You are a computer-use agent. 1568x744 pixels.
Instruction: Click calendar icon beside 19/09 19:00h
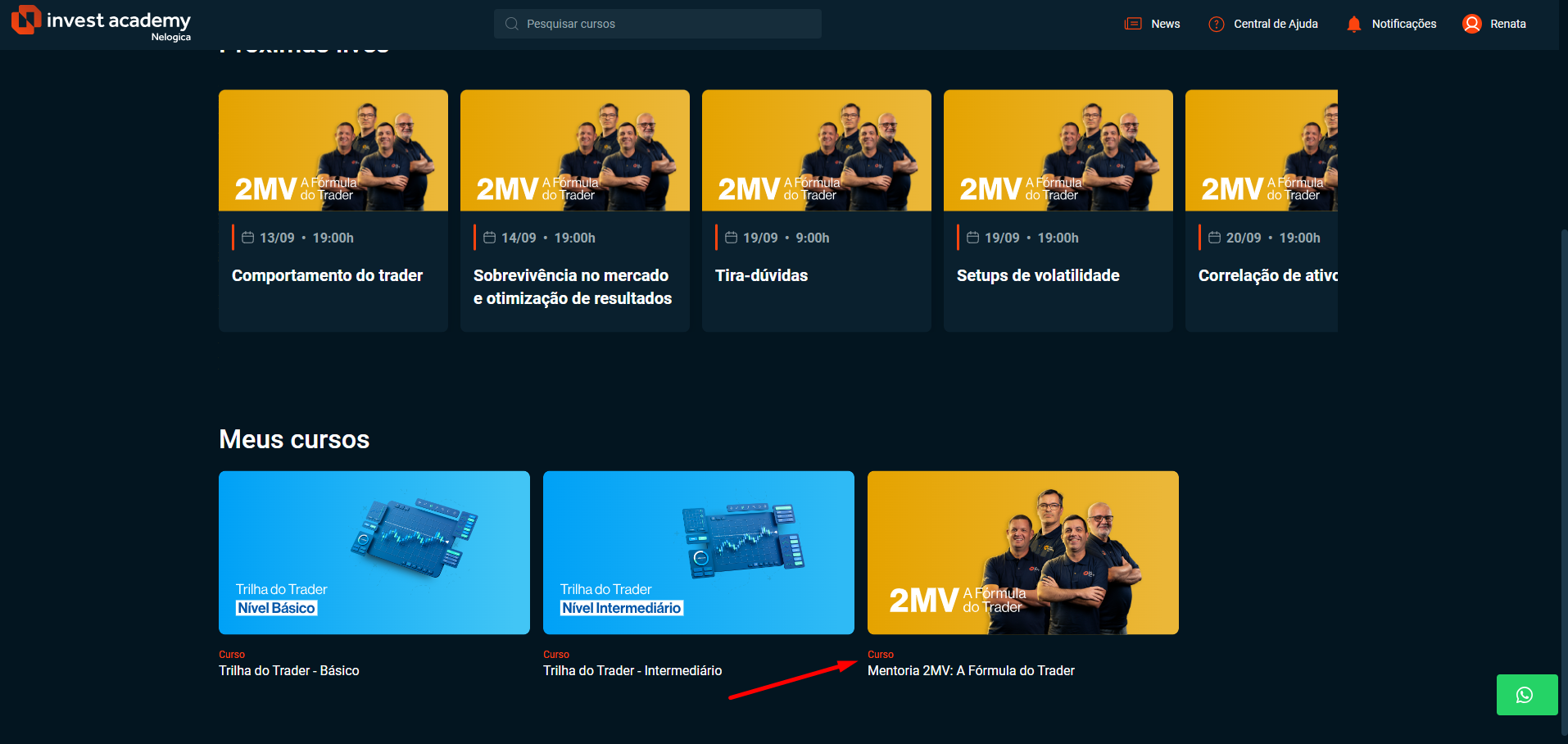(972, 238)
